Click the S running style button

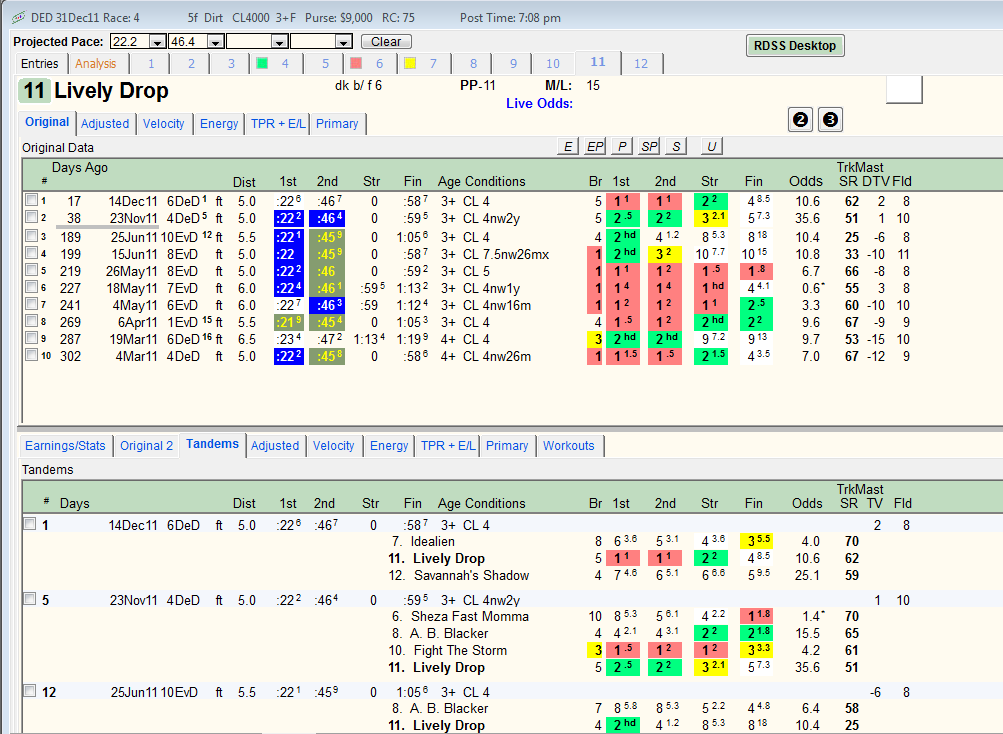point(676,147)
